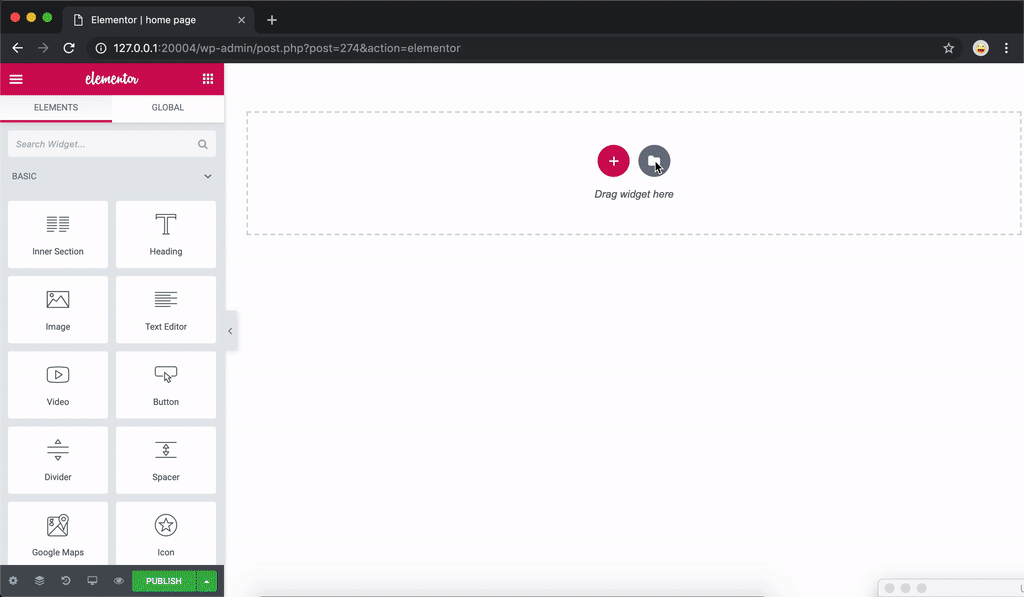Select the Icon widget

166,534
